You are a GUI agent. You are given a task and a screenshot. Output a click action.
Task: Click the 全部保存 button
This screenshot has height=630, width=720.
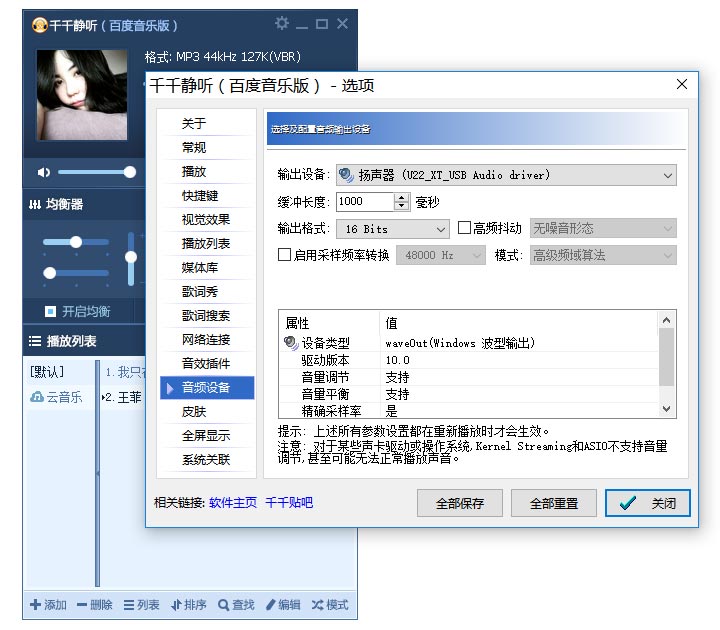click(x=460, y=503)
